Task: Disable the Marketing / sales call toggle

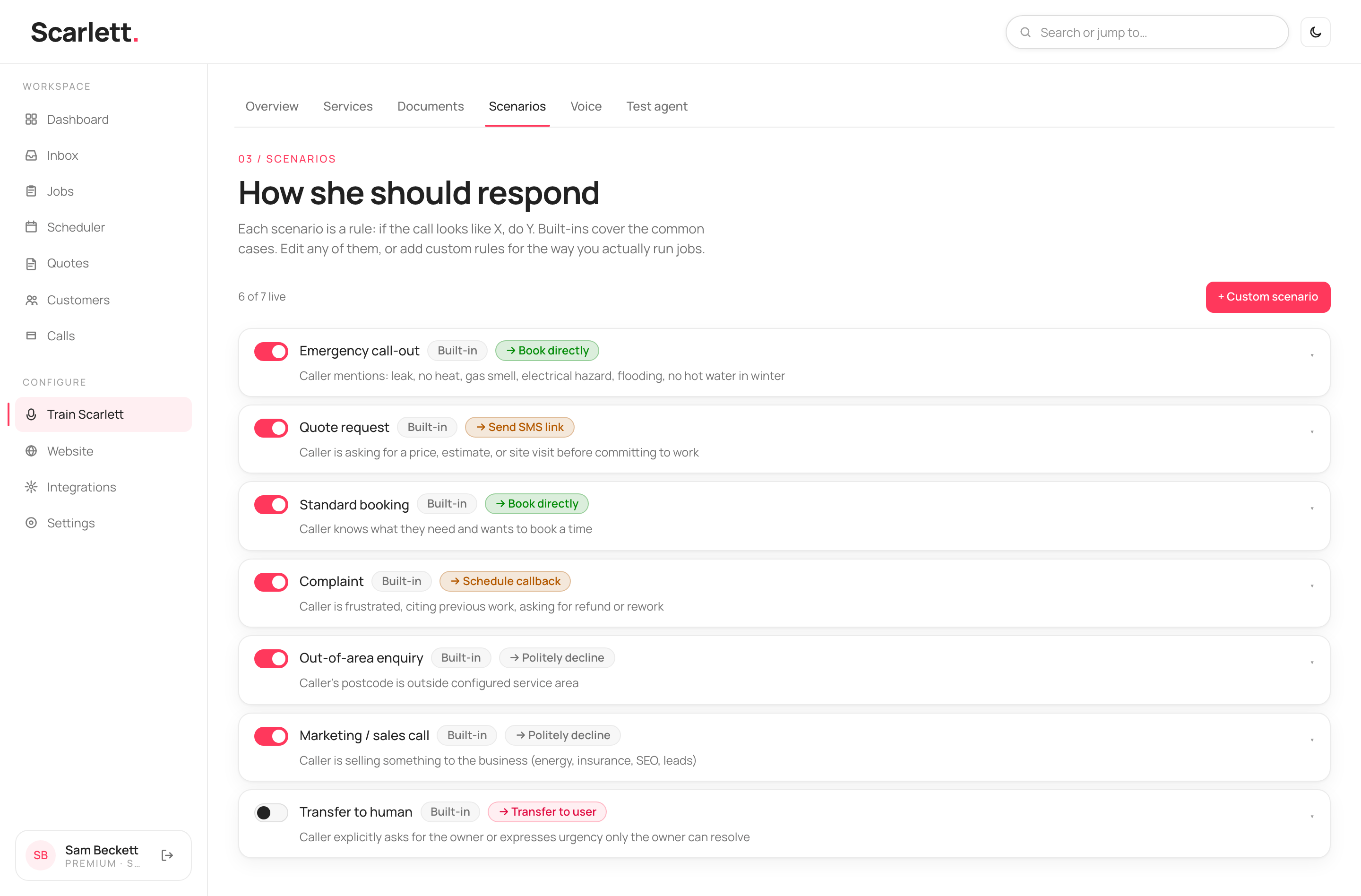Action: (x=271, y=736)
